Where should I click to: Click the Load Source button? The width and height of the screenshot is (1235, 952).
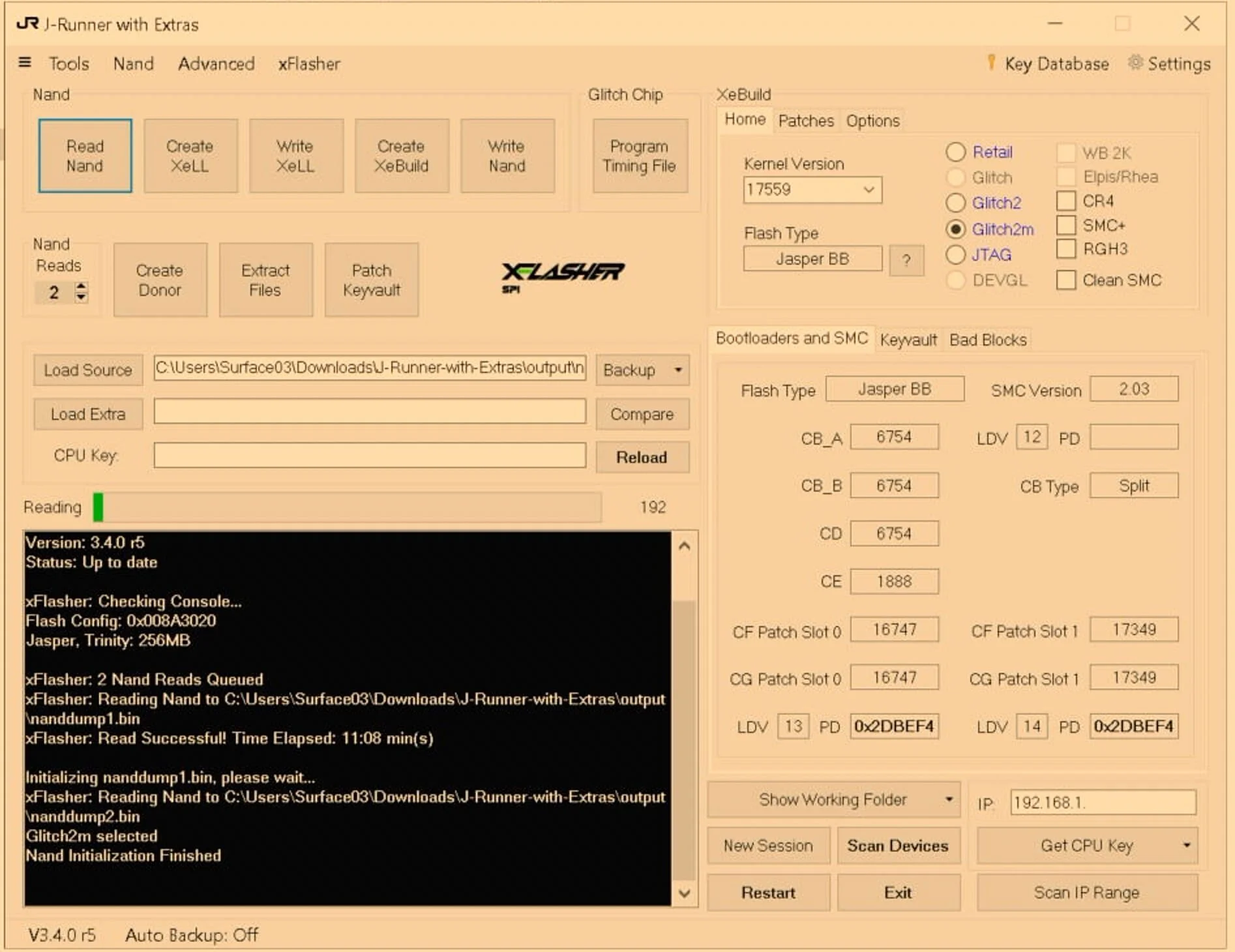87,370
